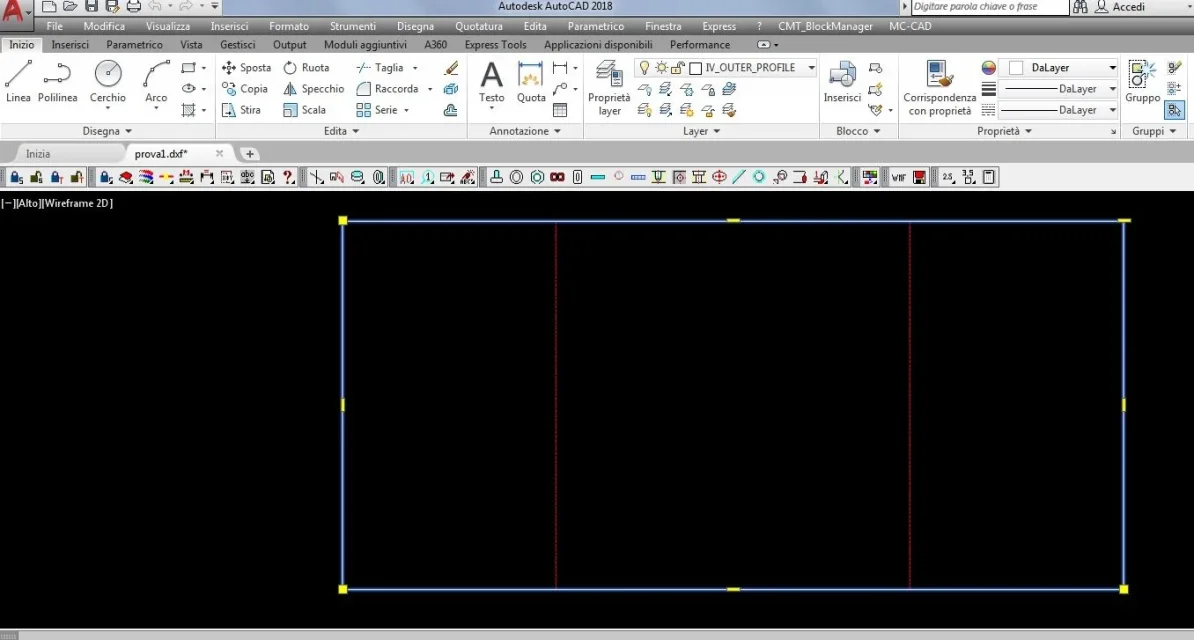Switch to the Express Tools ribbon tab

[495, 45]
